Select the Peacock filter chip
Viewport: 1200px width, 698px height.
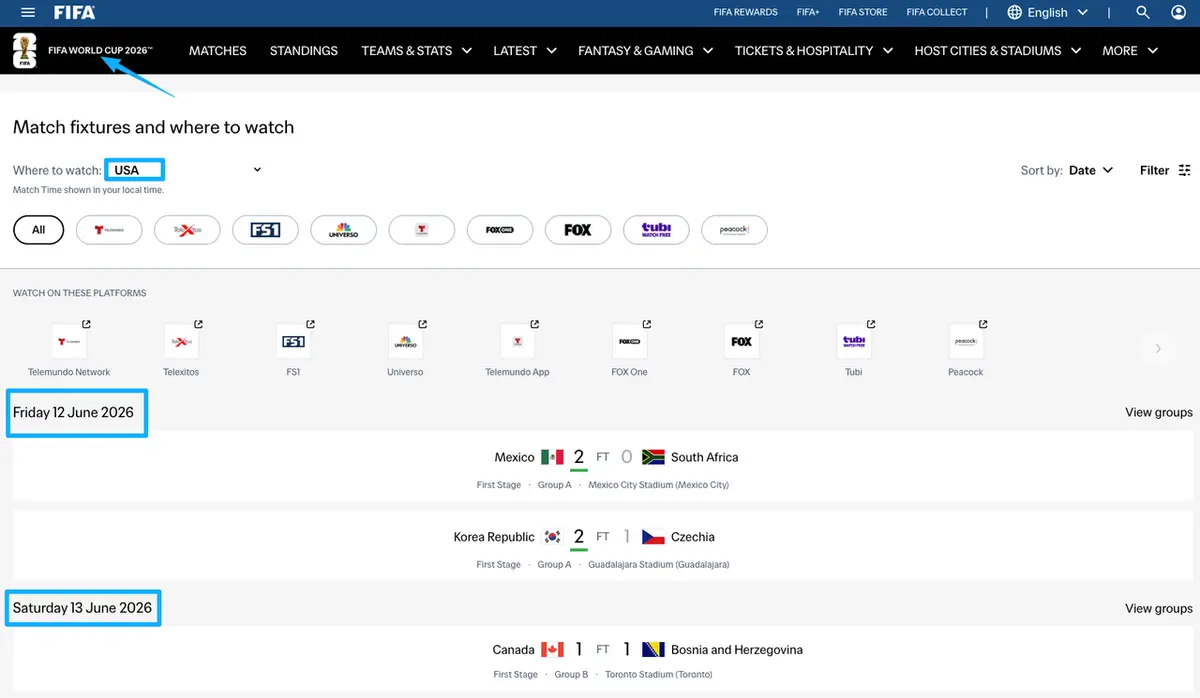734,230
